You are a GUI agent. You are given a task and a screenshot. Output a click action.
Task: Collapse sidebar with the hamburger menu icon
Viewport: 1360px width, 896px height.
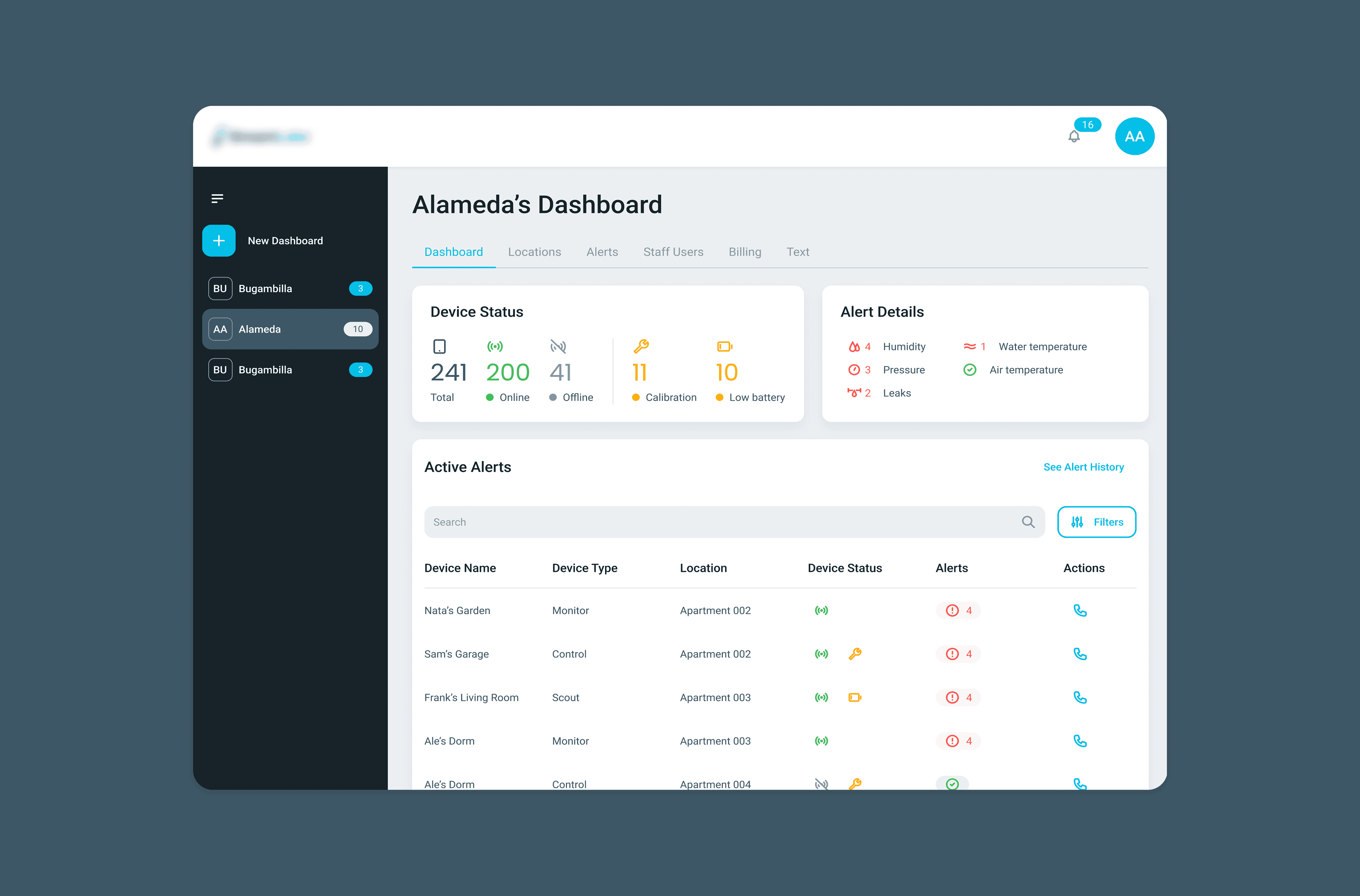click(x=217, y=198)
